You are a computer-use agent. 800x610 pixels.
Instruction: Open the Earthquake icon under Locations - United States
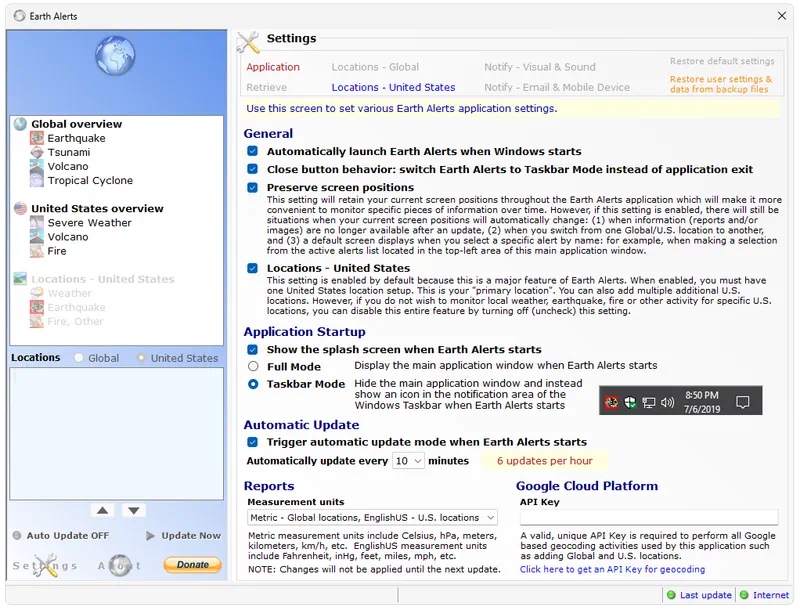pyautogui.click(x=37, y=307)
